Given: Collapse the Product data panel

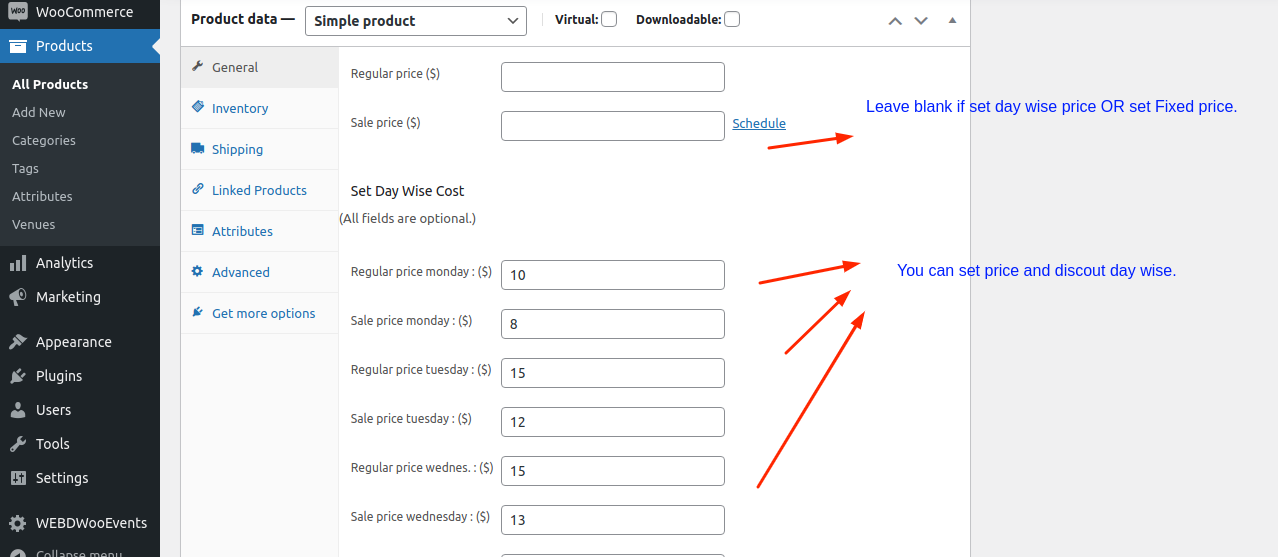Looking at the screenshot, I should pos(952,21).
